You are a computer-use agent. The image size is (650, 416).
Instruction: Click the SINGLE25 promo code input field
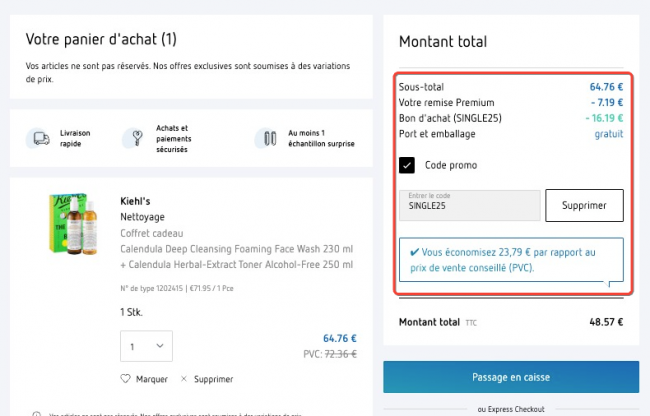[x=470, y=206]
